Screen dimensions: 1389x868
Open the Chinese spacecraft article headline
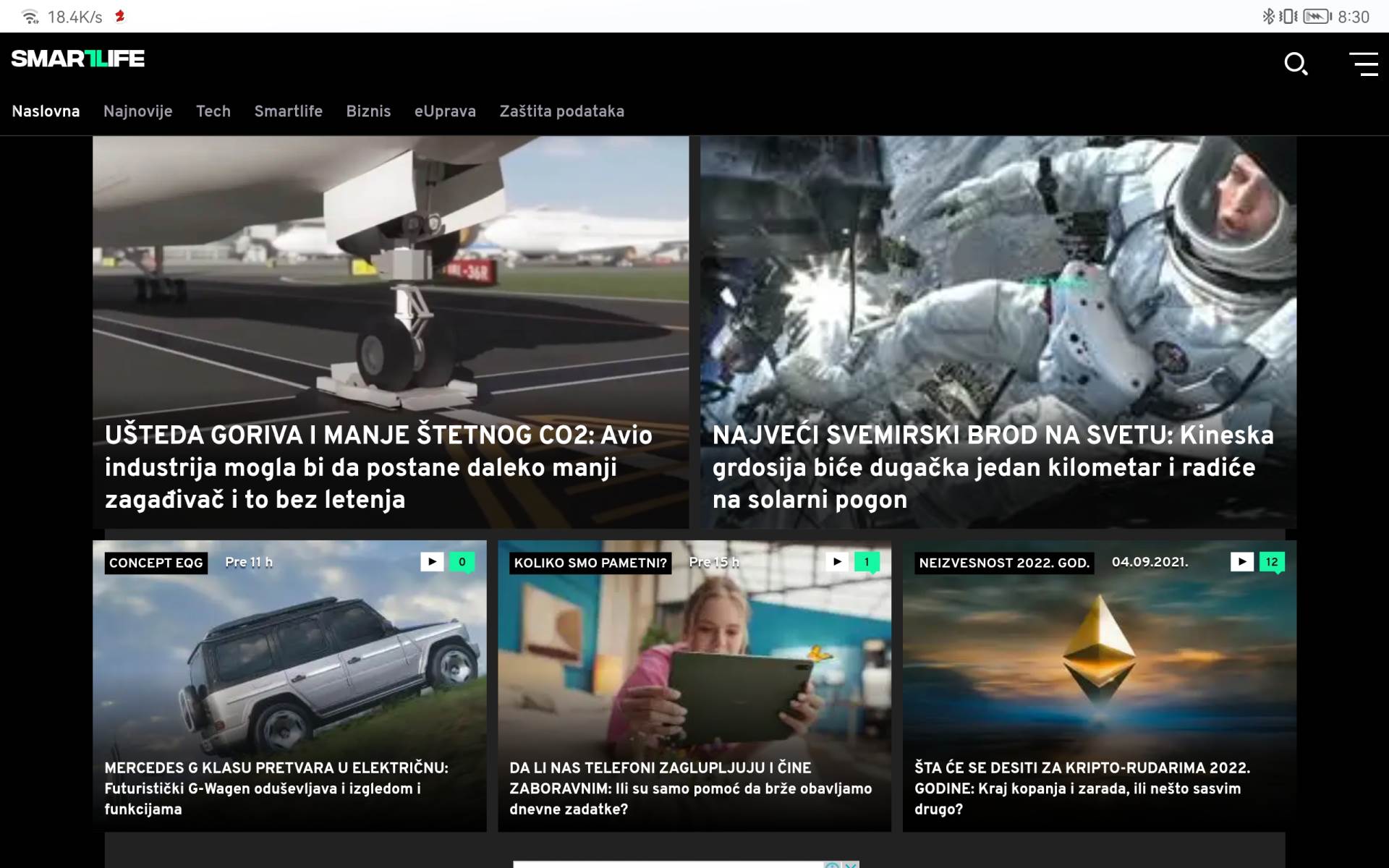992,467
